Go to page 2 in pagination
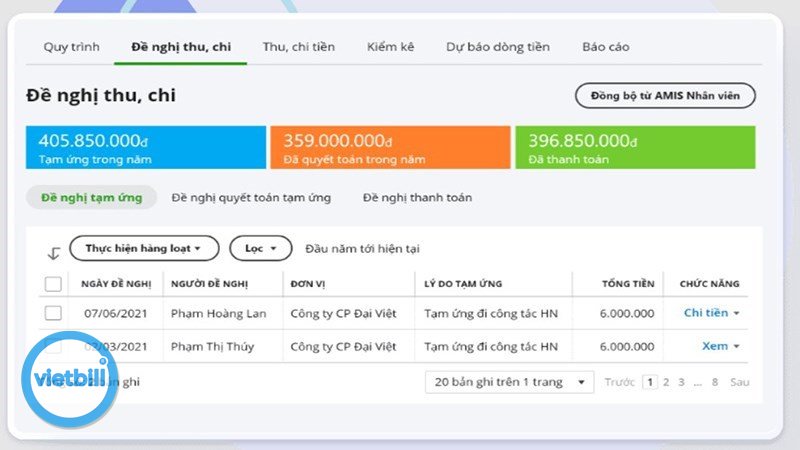This screenshot has height=450, width=800. [666, 382]
